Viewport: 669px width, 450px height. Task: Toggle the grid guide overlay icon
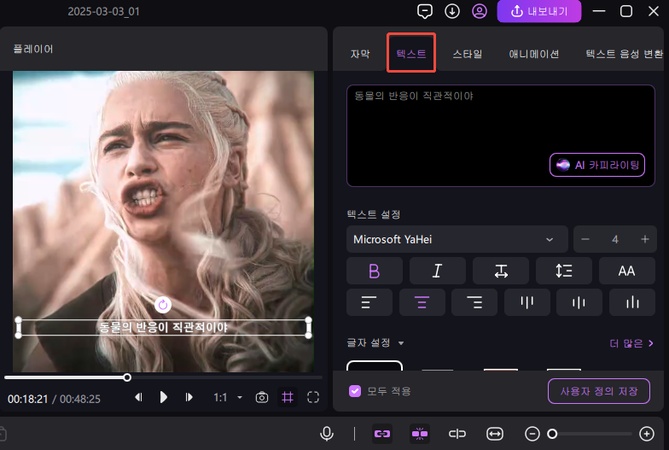[288, 398]
